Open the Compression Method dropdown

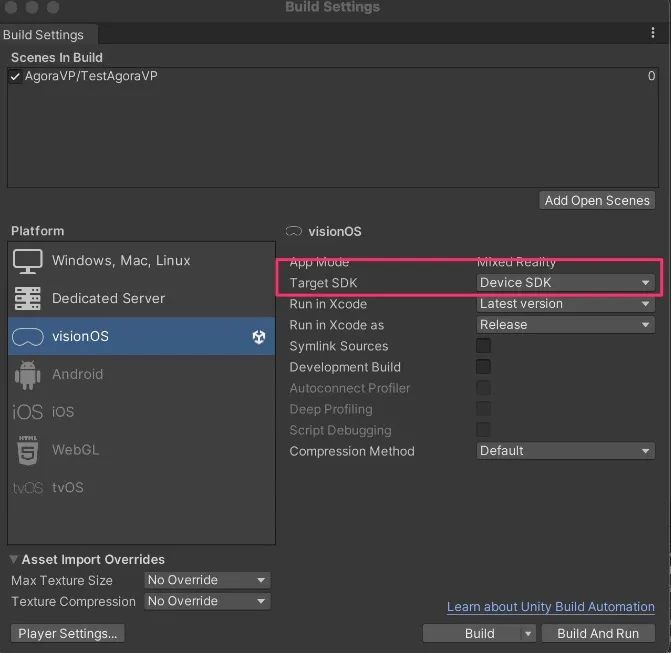(x=565, y=451)
